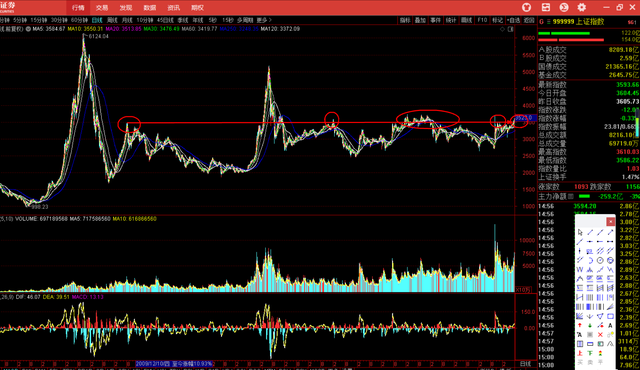Image resolution: width=640 pixels, height=370 pixels.
Task: Select the arrow pointer drawing tool
Action: pos(580,233)
